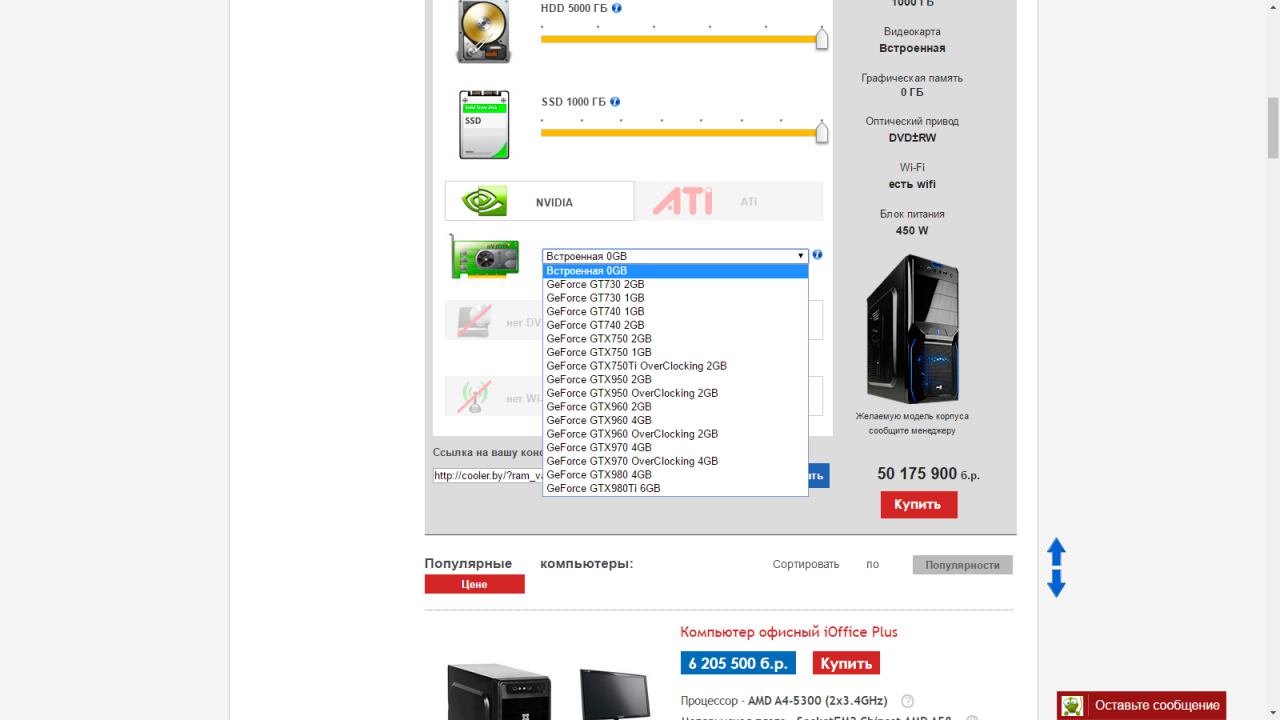The height and width of the screenshot is (720, 1280).
Task: Switch to the ATI video card tab
Action: [x=729, y=201]
